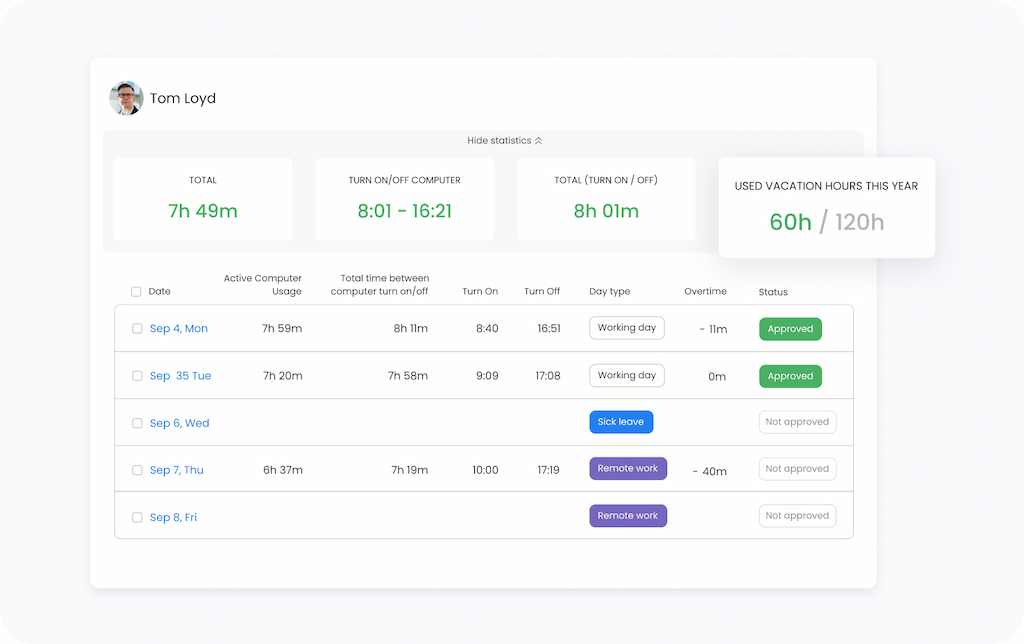Viewport: 1024px width, 644px height.
Task: Open the Used Vacation Hours card
Action: (826, 207)
